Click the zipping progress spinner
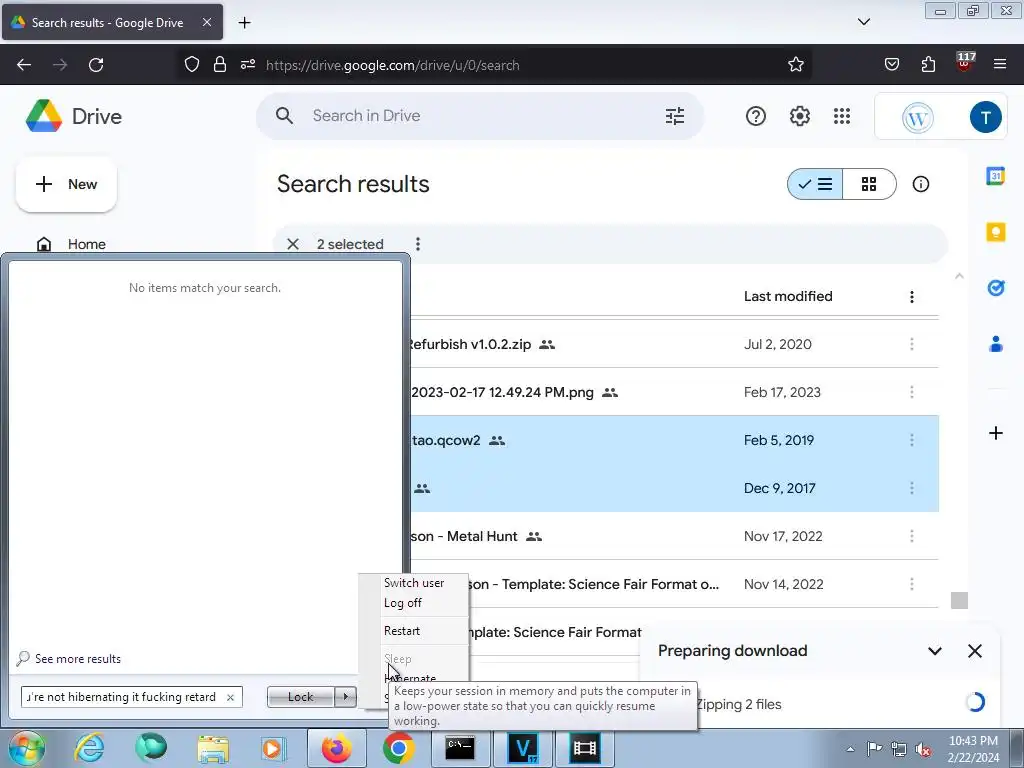The height and width of the screenshot is (768, 1024). 974,703
